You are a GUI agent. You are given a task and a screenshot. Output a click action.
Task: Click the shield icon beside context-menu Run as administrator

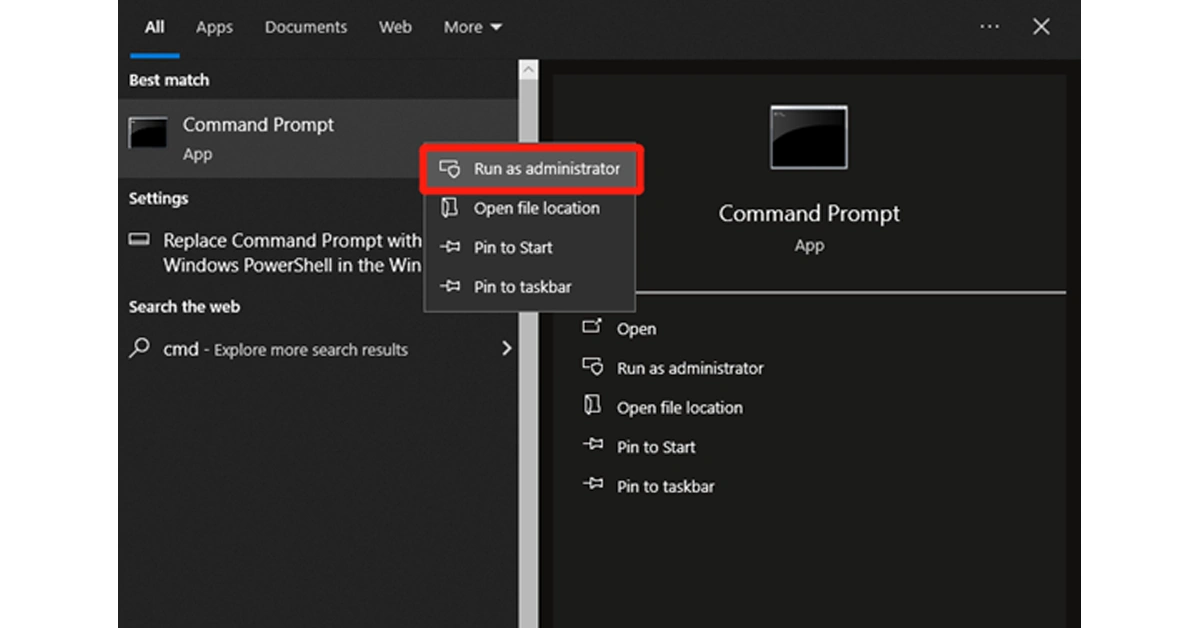click(x=450, y=169)
